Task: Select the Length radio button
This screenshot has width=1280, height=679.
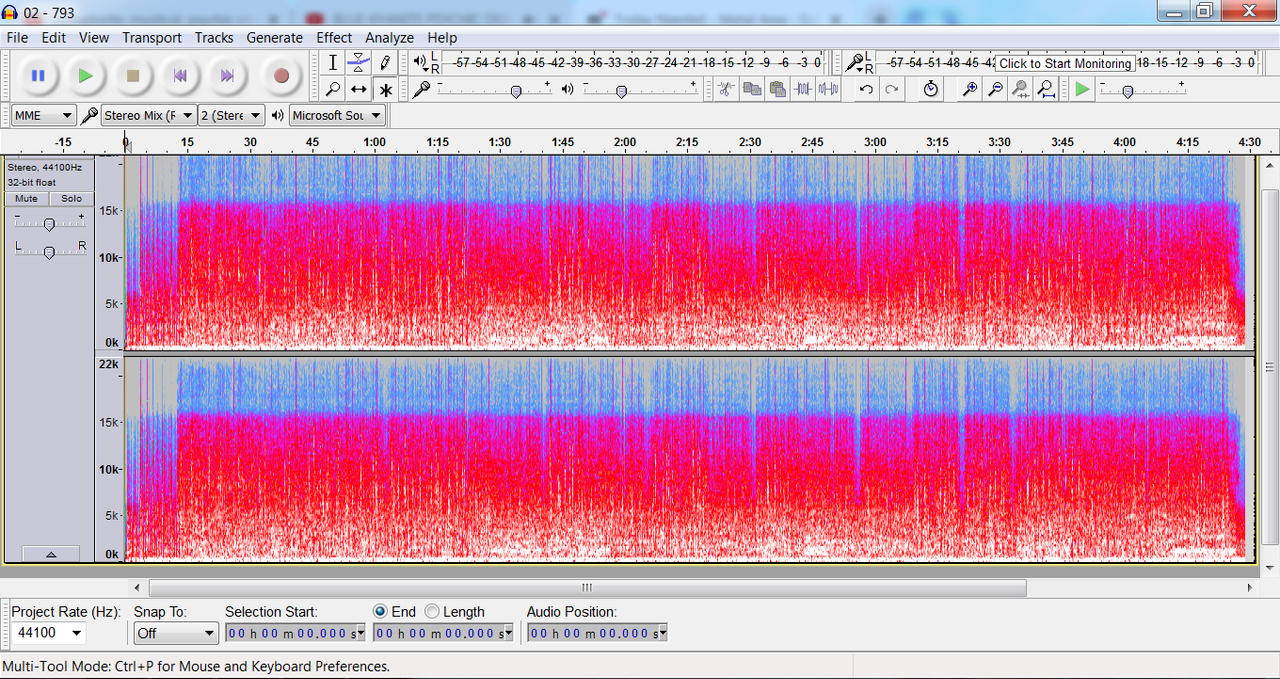Action: [432, 611]
